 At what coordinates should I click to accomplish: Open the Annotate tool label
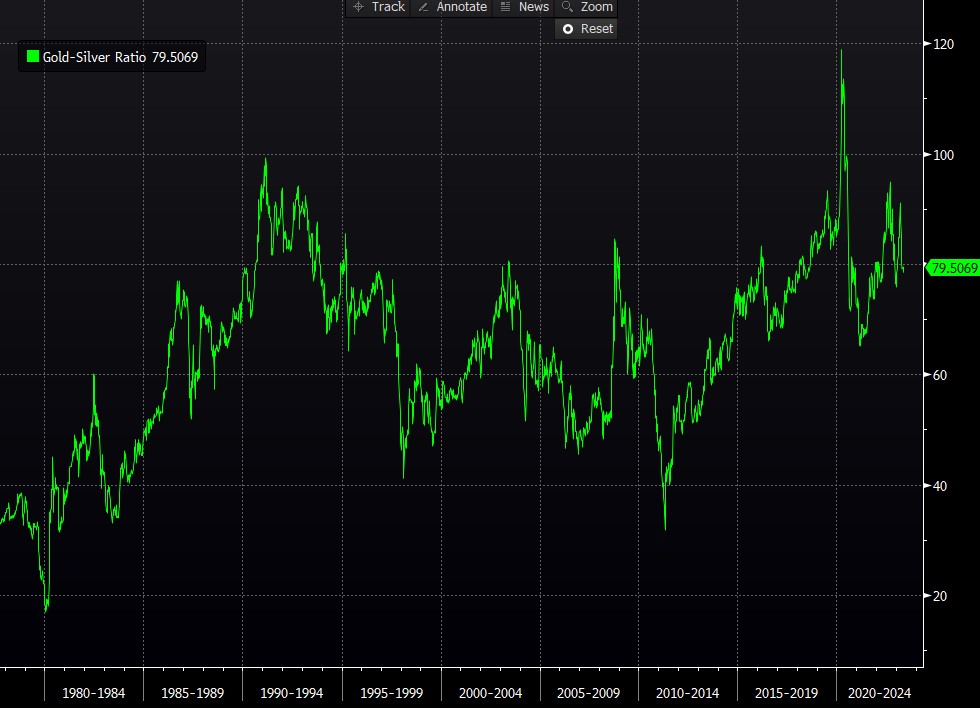461,7
